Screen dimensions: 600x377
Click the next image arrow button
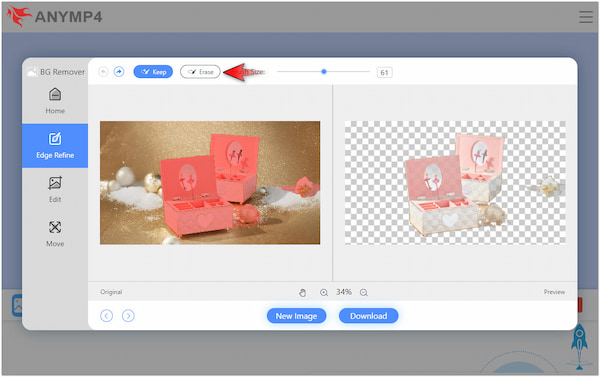coord(128,316)
